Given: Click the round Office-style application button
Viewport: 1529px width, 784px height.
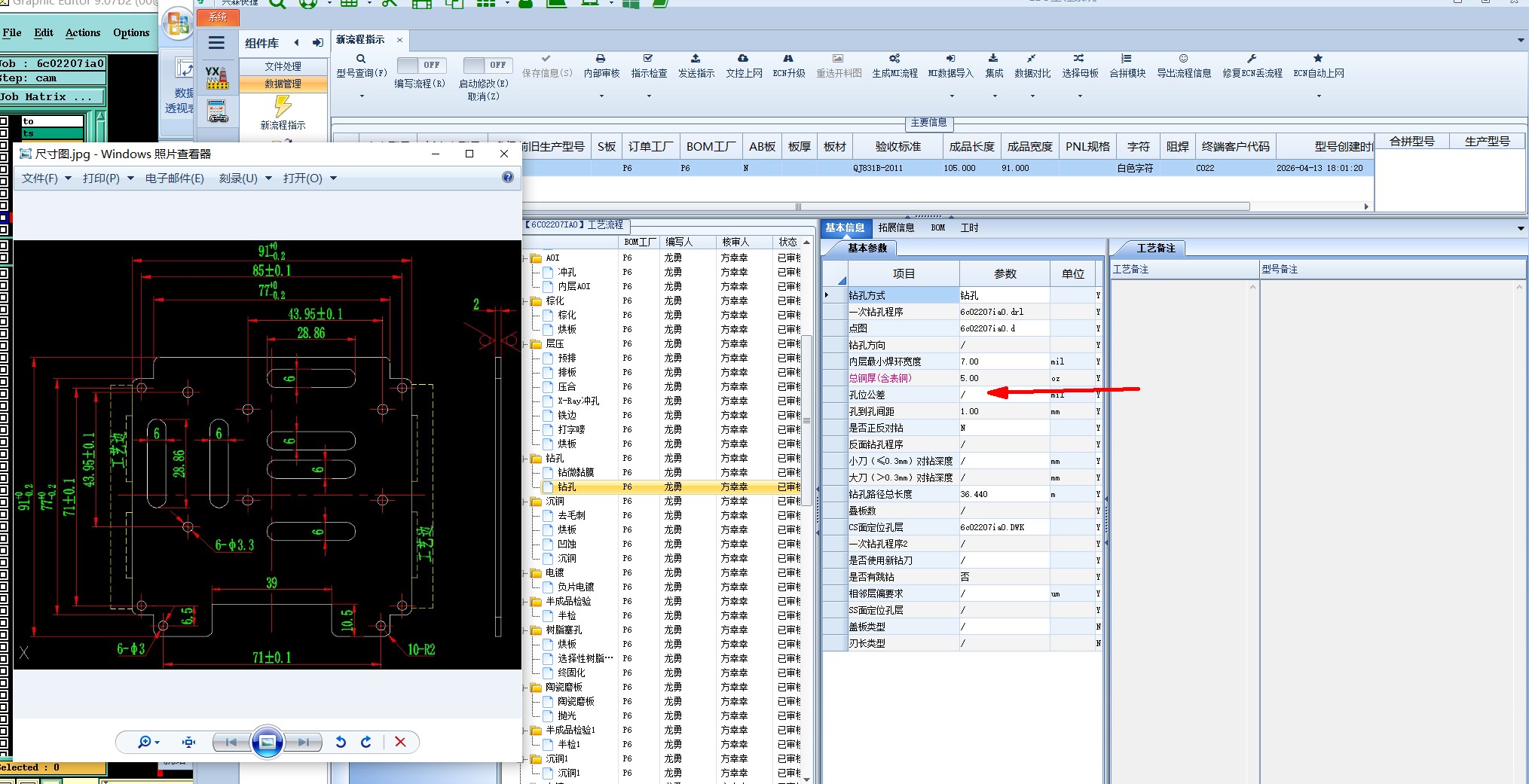Looking at the screenshot, I should click(179, 24).
